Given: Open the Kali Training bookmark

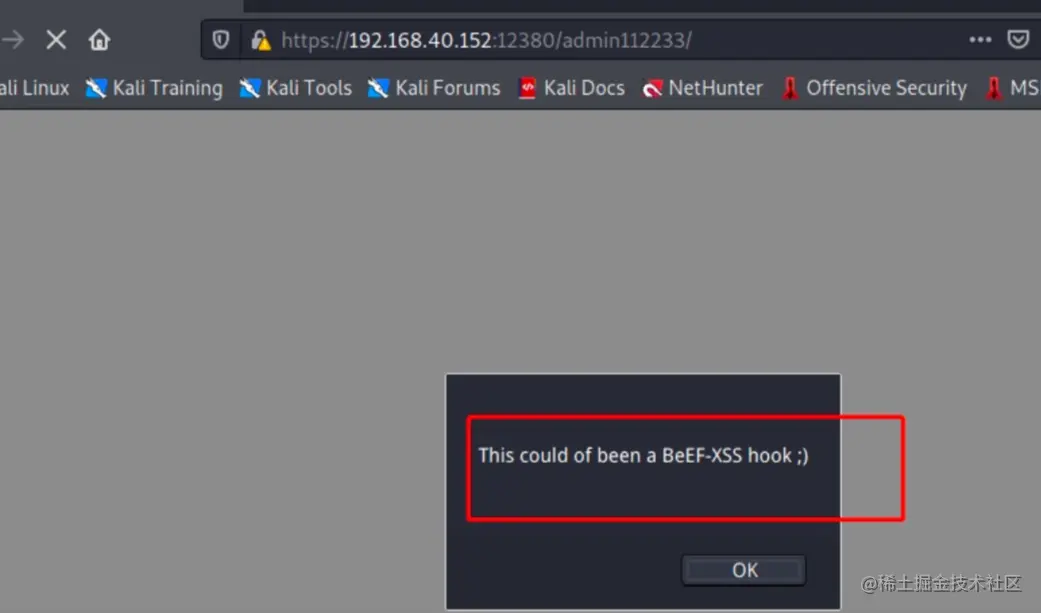Looking at the screenshot, I should coord(154,88).
